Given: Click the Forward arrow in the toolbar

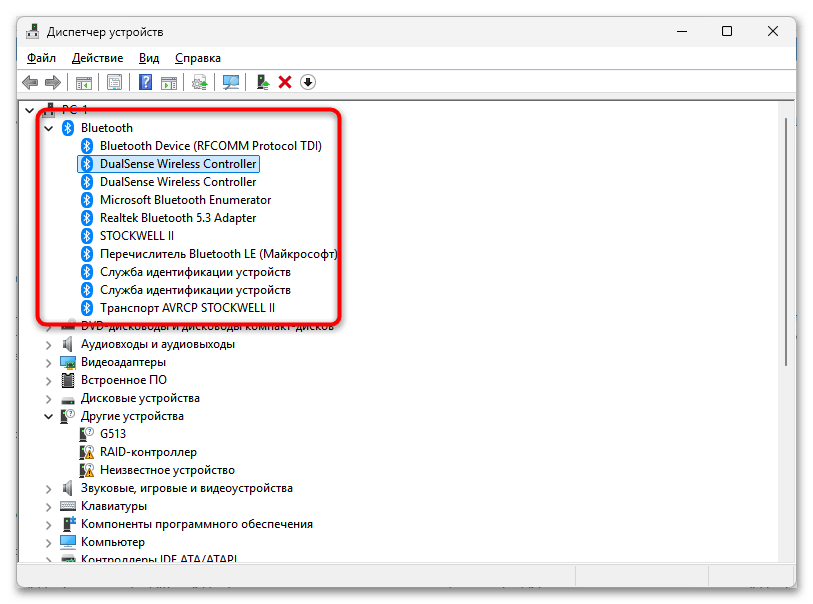Looking at the screenshot, I should tap(53, 82).
